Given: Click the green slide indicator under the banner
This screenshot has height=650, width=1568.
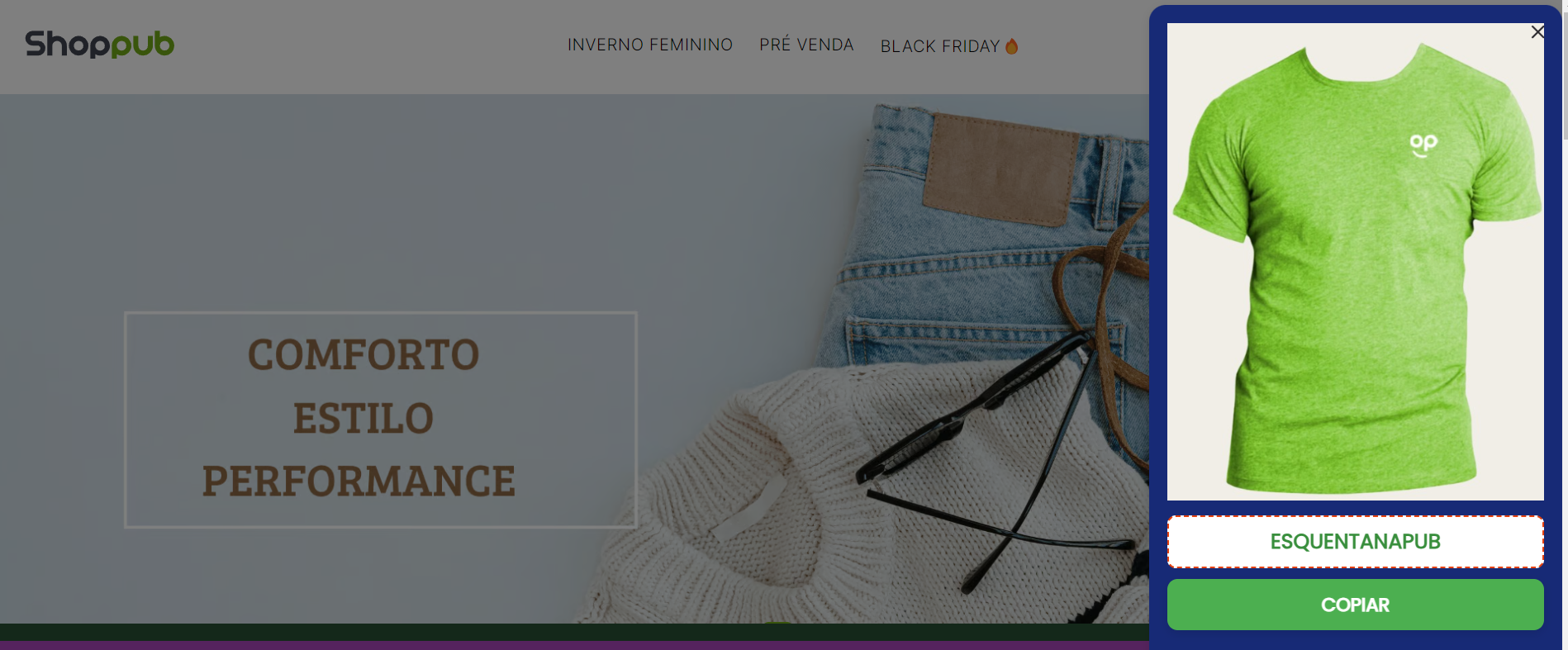Looking at the screenshot, I should click(x=777, y=624).
